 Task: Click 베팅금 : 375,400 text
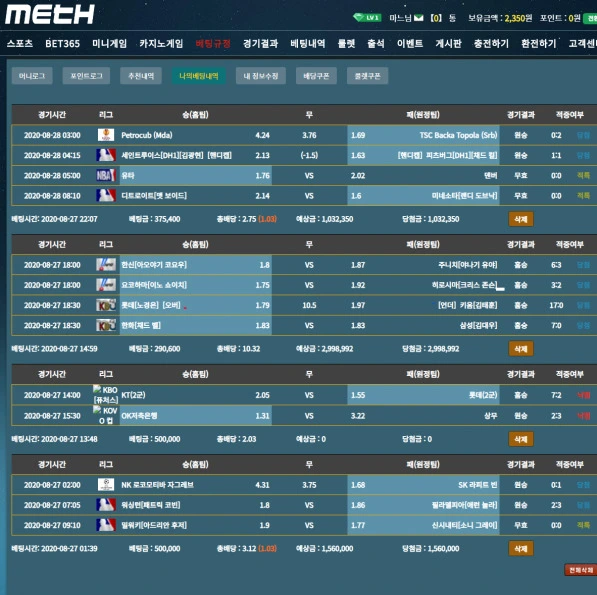pos(155,219)
